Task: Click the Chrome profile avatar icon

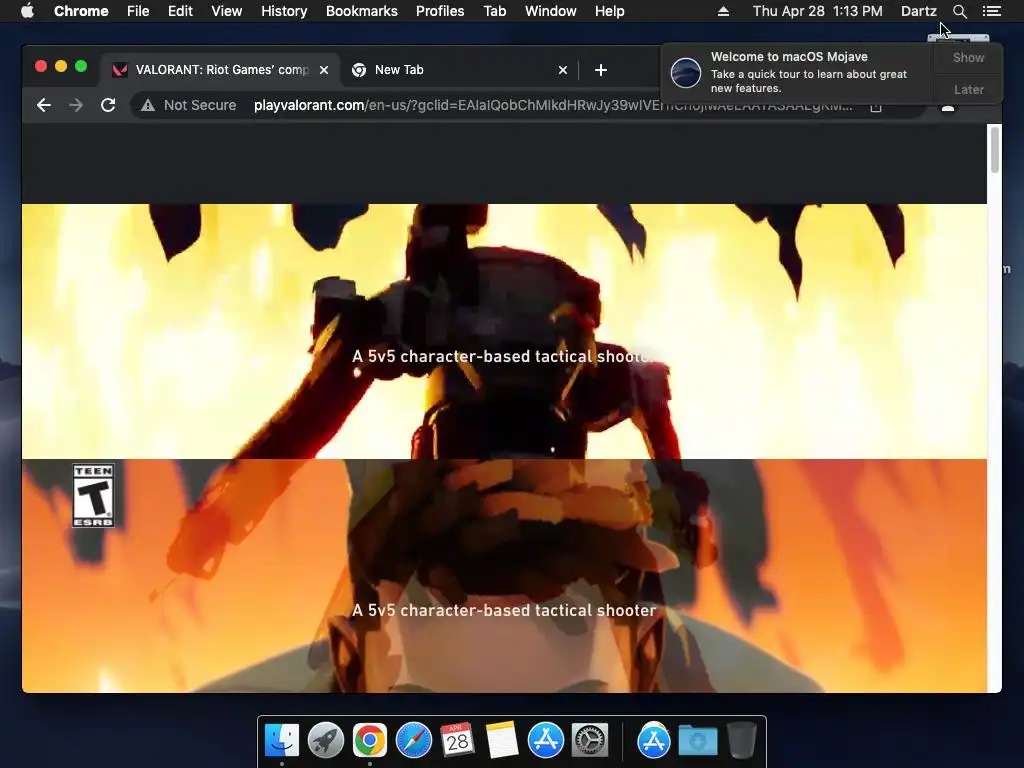Action: pyautogui.click(x=948, y=108)
